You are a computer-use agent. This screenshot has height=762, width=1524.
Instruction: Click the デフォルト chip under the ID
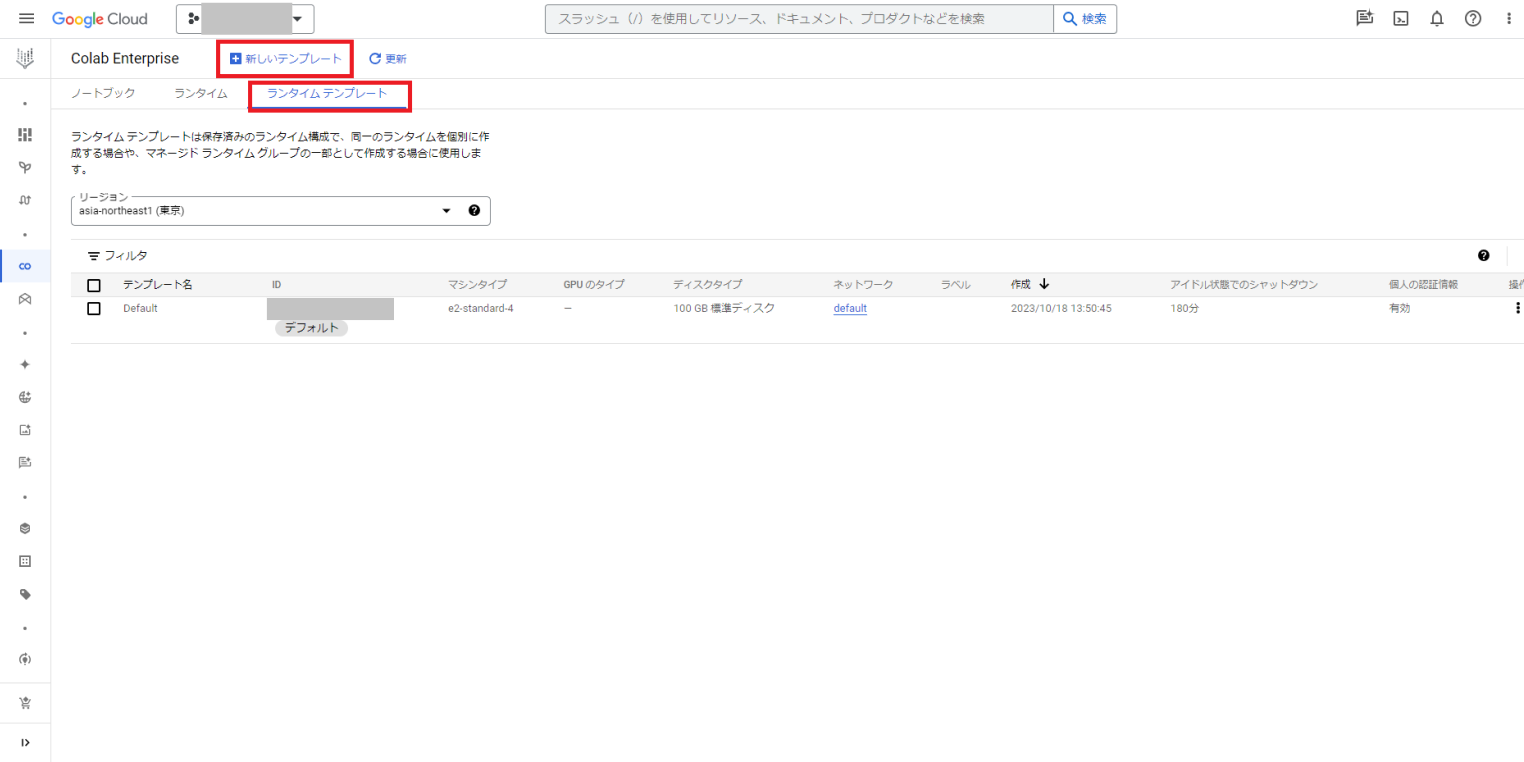[311, 328]
